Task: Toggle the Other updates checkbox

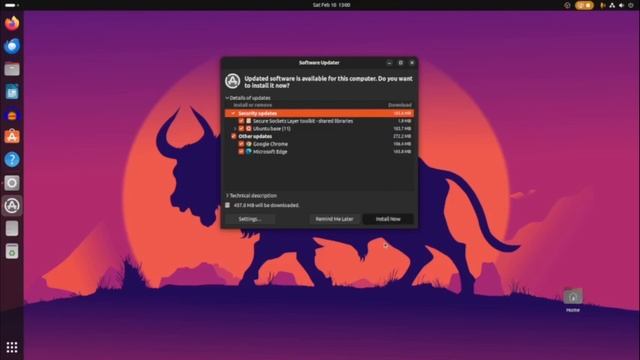Action: click(233, 136)
